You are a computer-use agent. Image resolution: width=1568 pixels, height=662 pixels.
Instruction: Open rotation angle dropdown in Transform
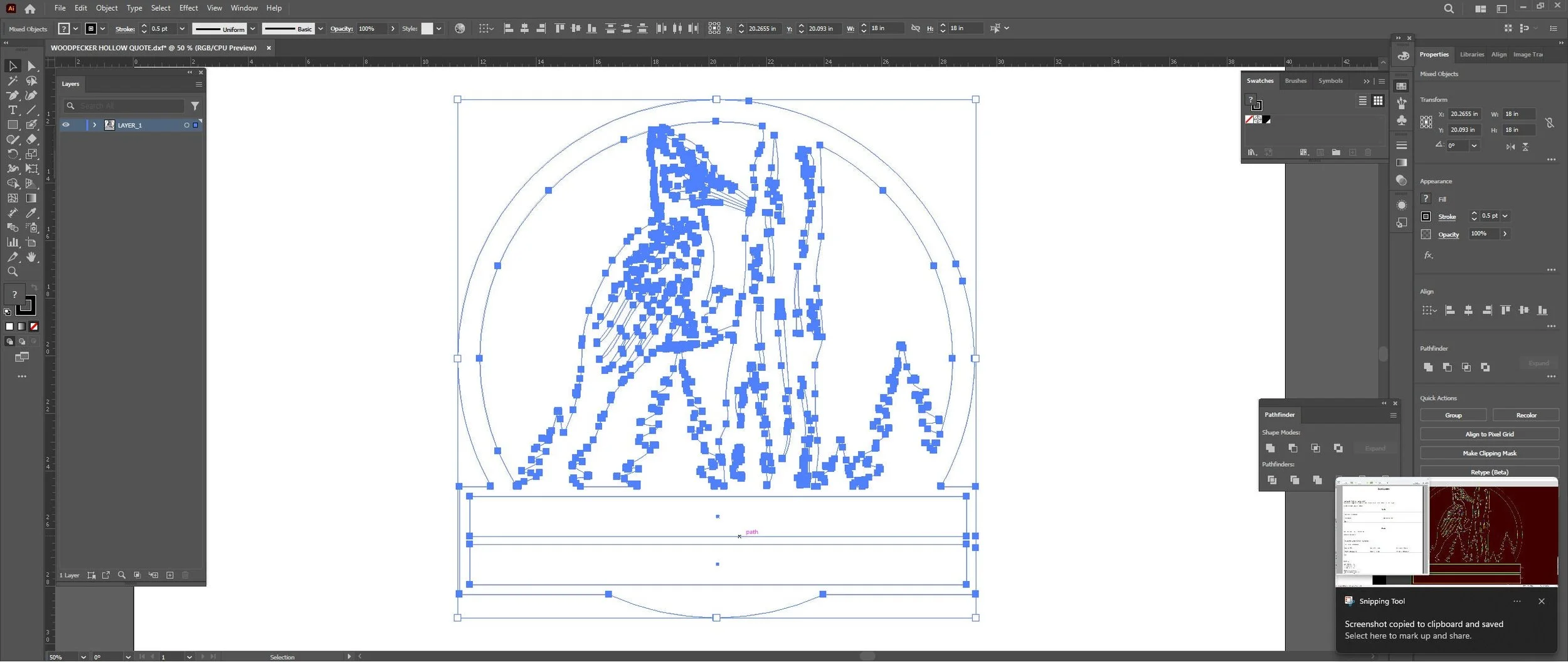pyautogui.click(x=1474, y=146)
